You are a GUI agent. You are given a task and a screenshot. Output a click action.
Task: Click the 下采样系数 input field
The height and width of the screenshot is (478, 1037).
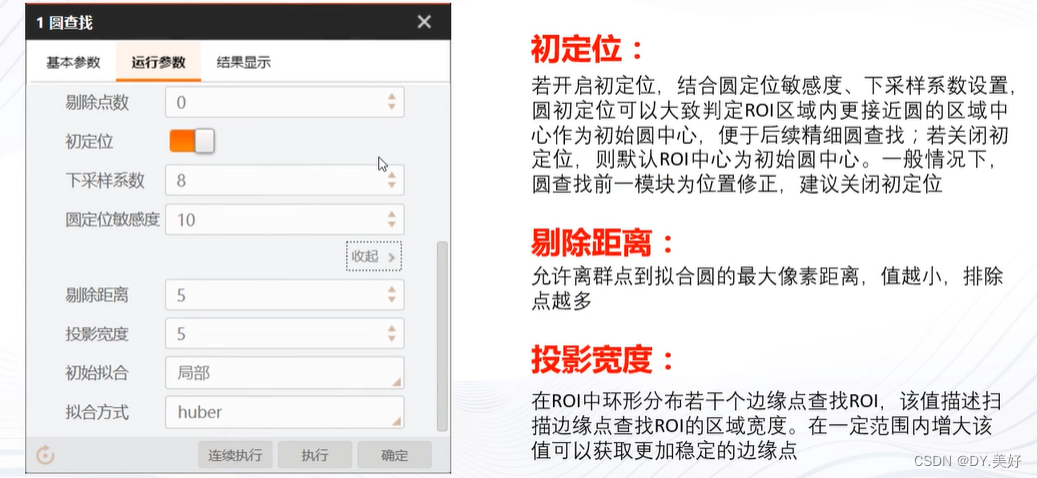click(284, 180)
